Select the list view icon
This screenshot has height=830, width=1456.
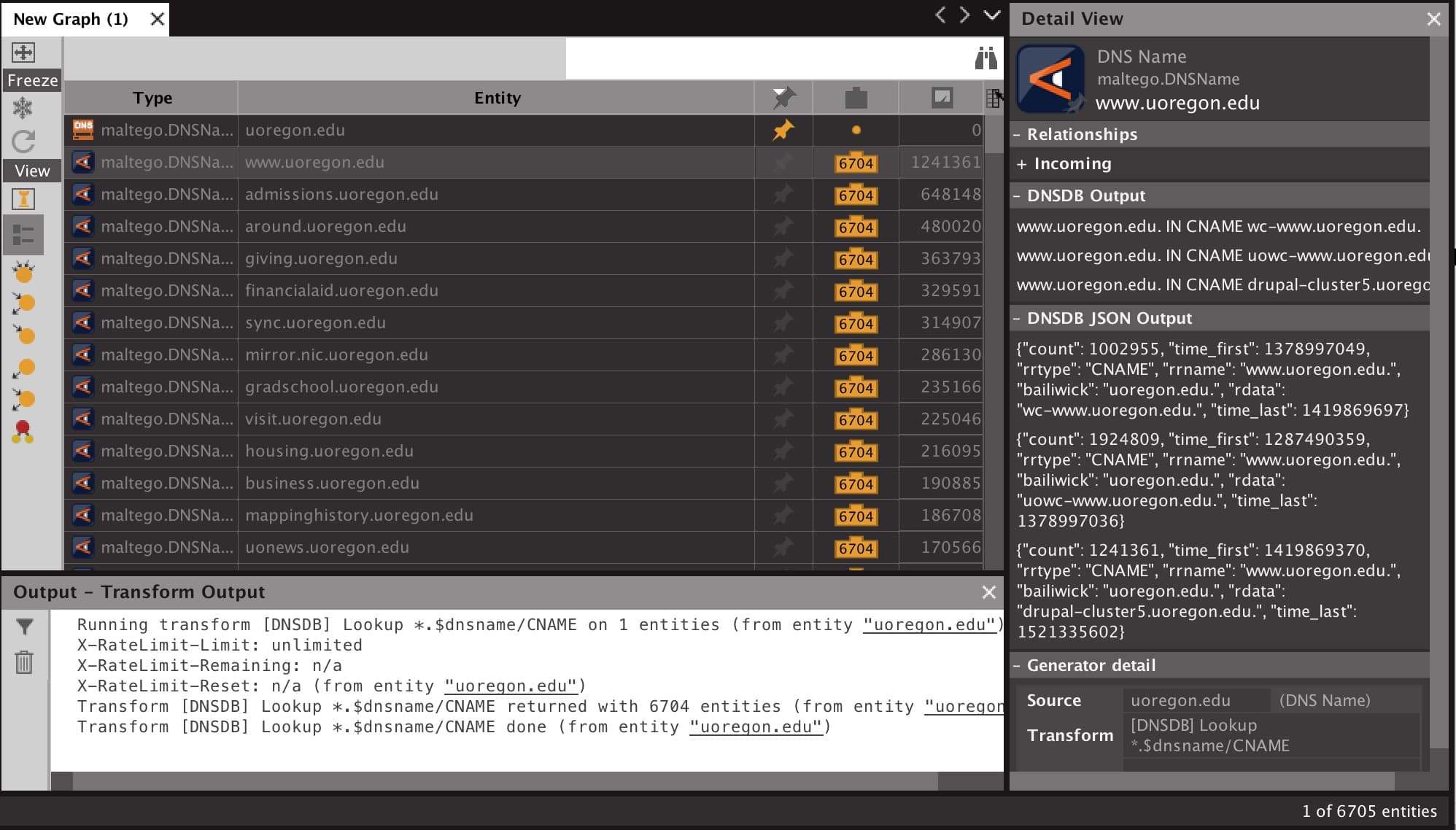pyautogui.click(x=23, y=235)
